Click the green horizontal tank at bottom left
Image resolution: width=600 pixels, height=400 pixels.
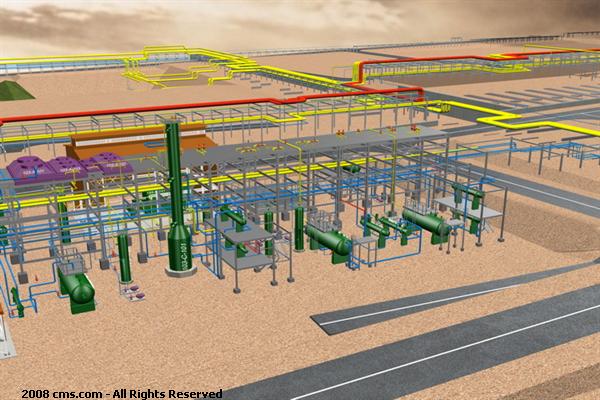[77, 286]
